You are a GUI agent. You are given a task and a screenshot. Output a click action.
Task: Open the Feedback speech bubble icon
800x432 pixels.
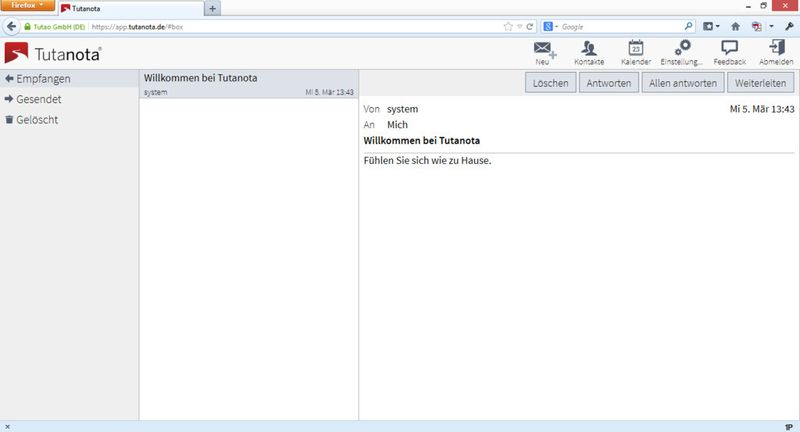pos(730,53)
